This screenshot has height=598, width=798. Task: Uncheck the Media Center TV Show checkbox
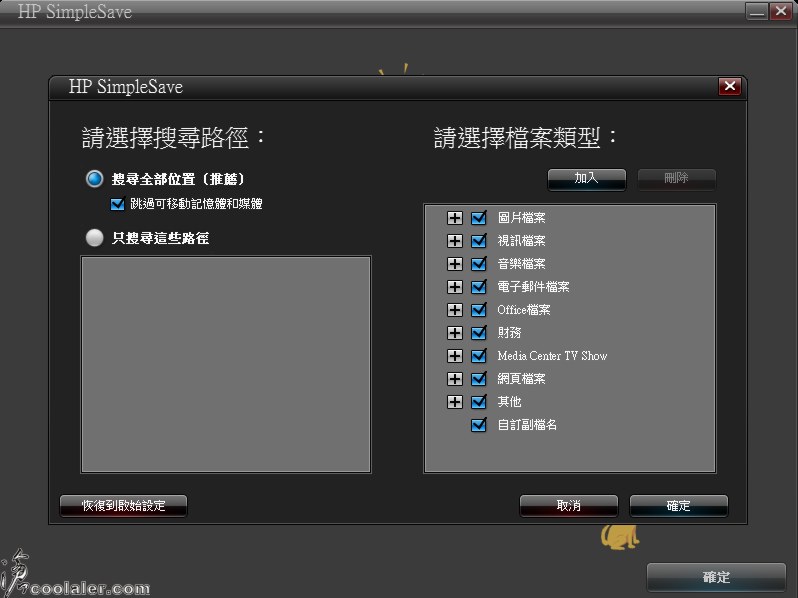click(x=478, y=356)
